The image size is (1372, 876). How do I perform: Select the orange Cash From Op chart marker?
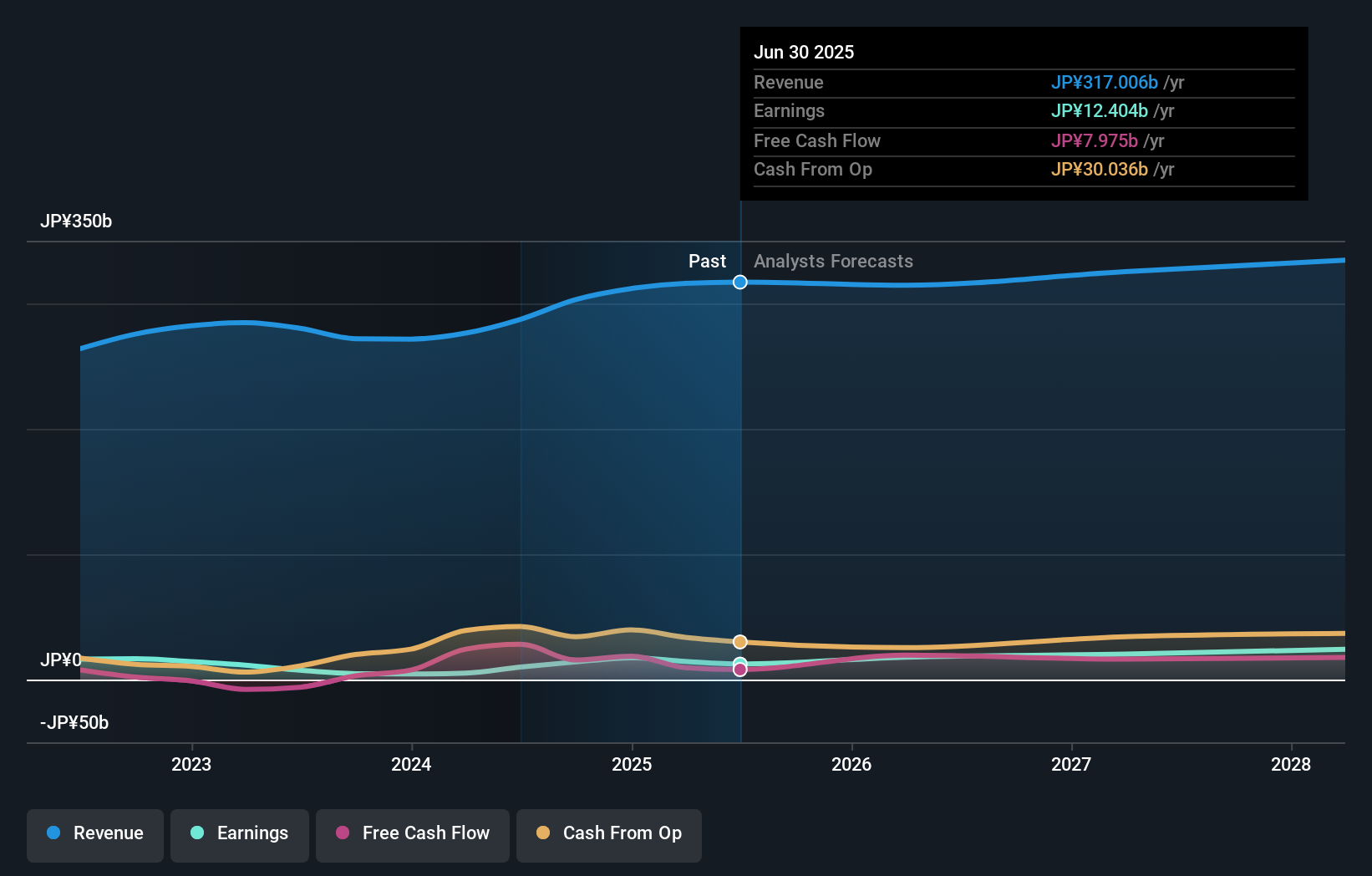coord(739,641)
